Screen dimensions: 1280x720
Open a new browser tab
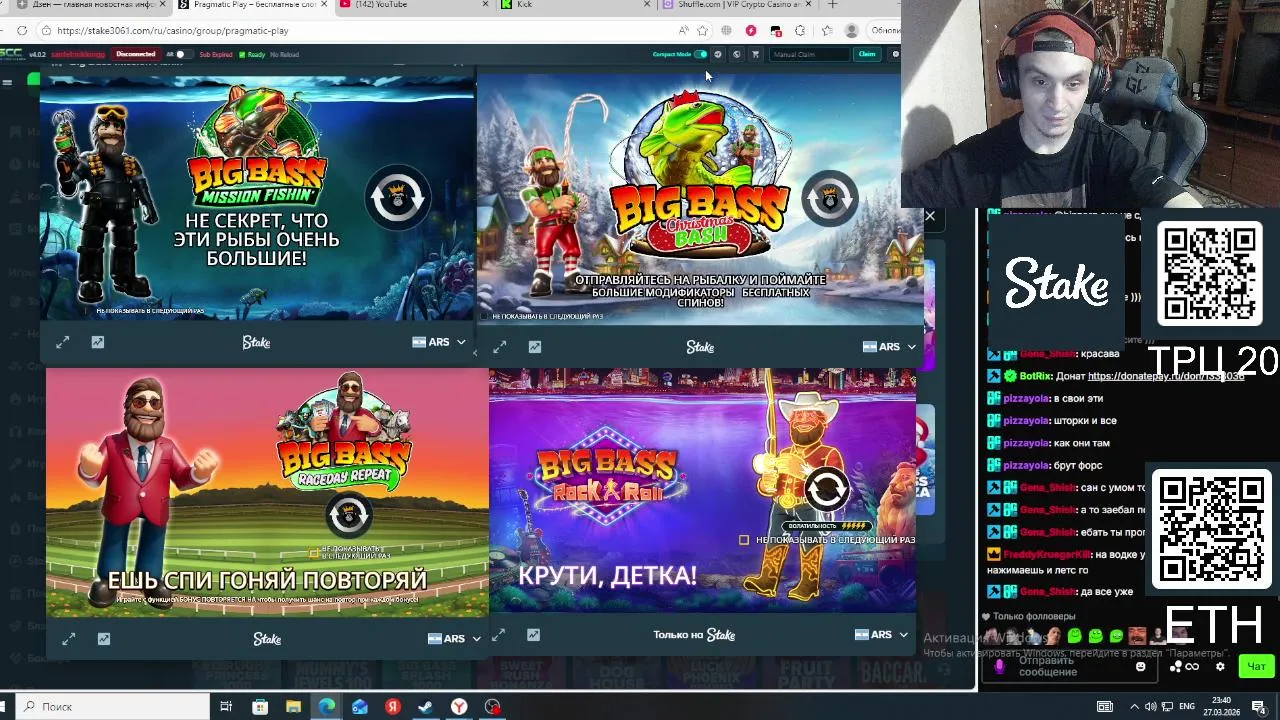(x=832, y=5)
